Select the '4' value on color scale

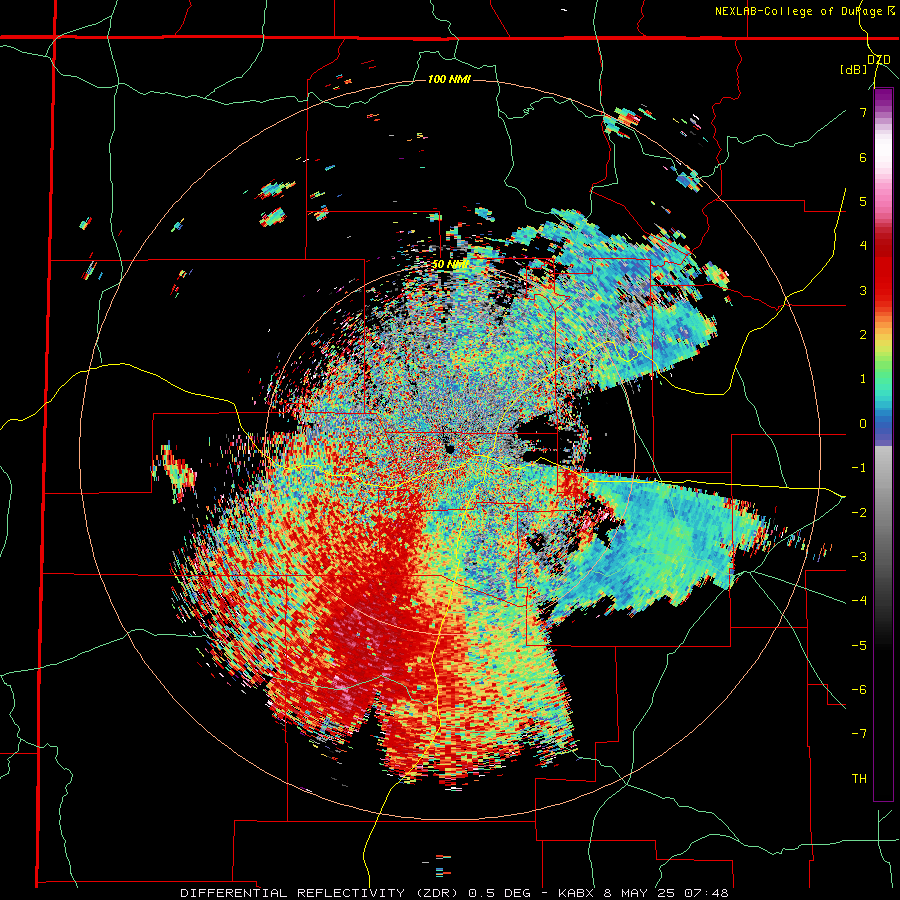click(863, 246)
